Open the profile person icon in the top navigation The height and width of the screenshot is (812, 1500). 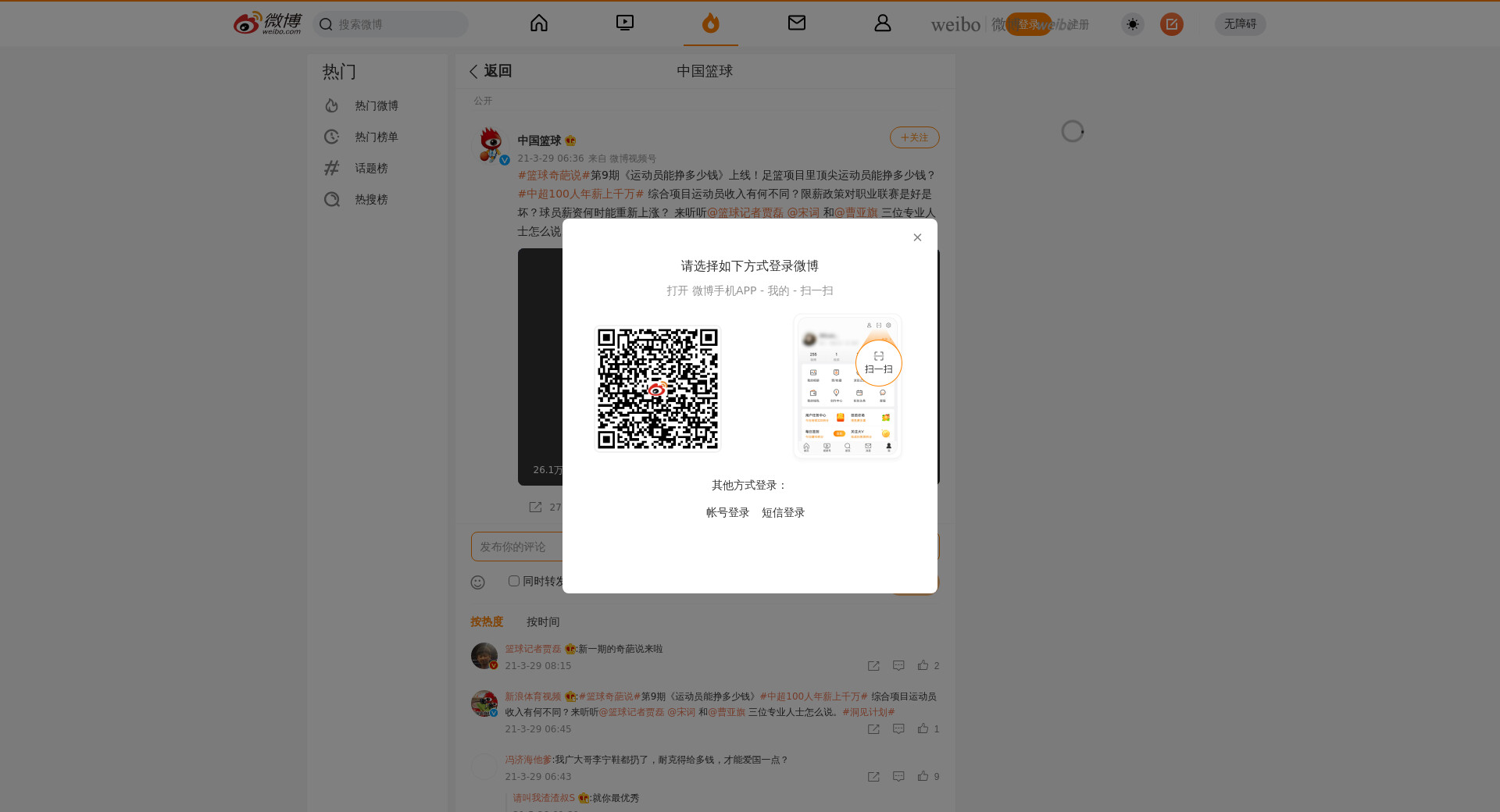click(x=883, y=23)
